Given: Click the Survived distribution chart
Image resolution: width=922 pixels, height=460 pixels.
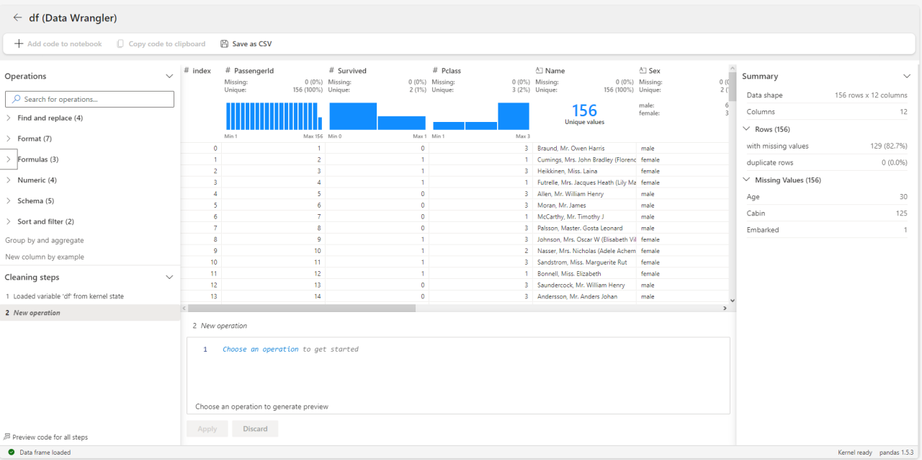Looking at the screenshot, I should (378, 116).
